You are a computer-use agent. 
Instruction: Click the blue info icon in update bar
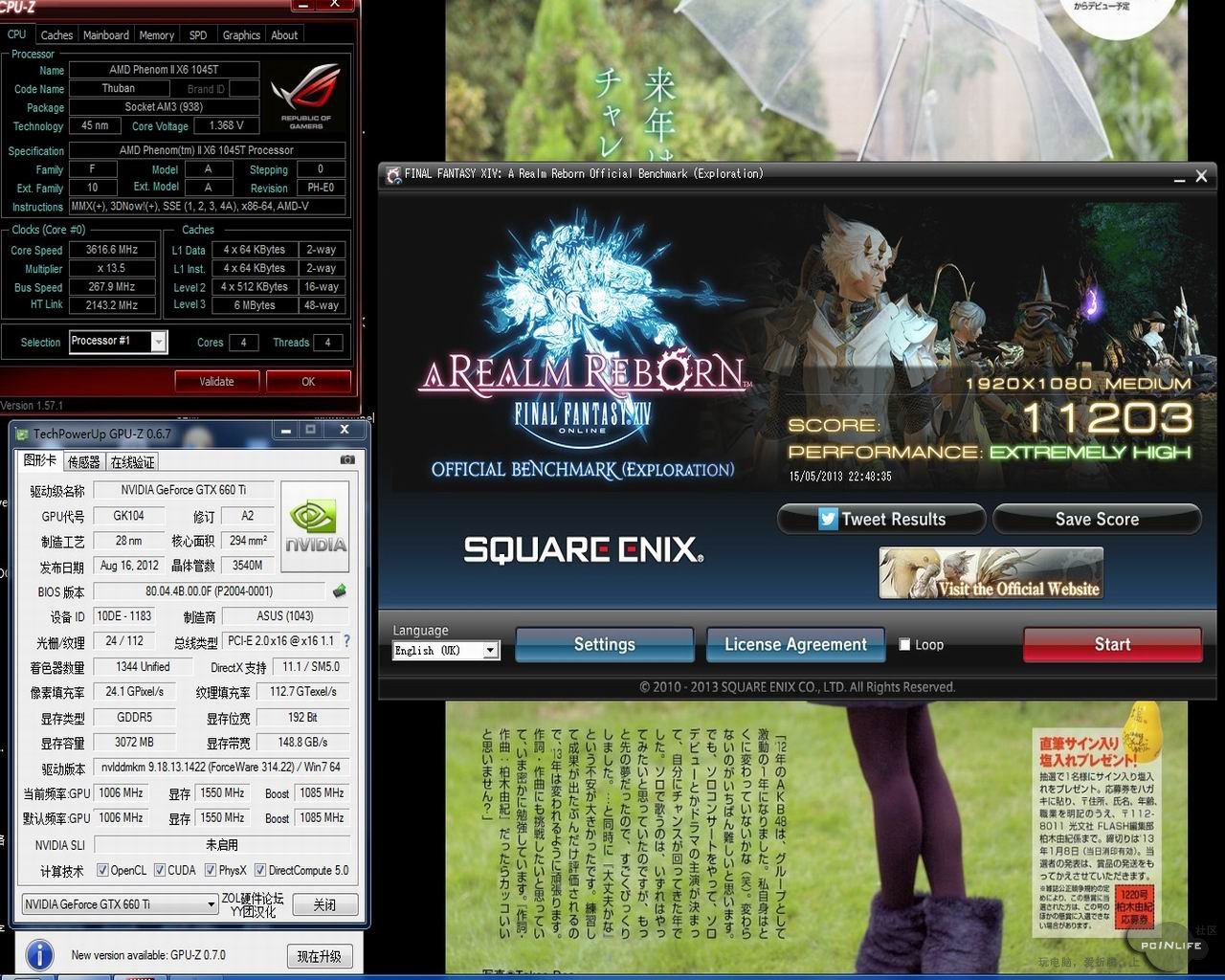coord(39,954)
